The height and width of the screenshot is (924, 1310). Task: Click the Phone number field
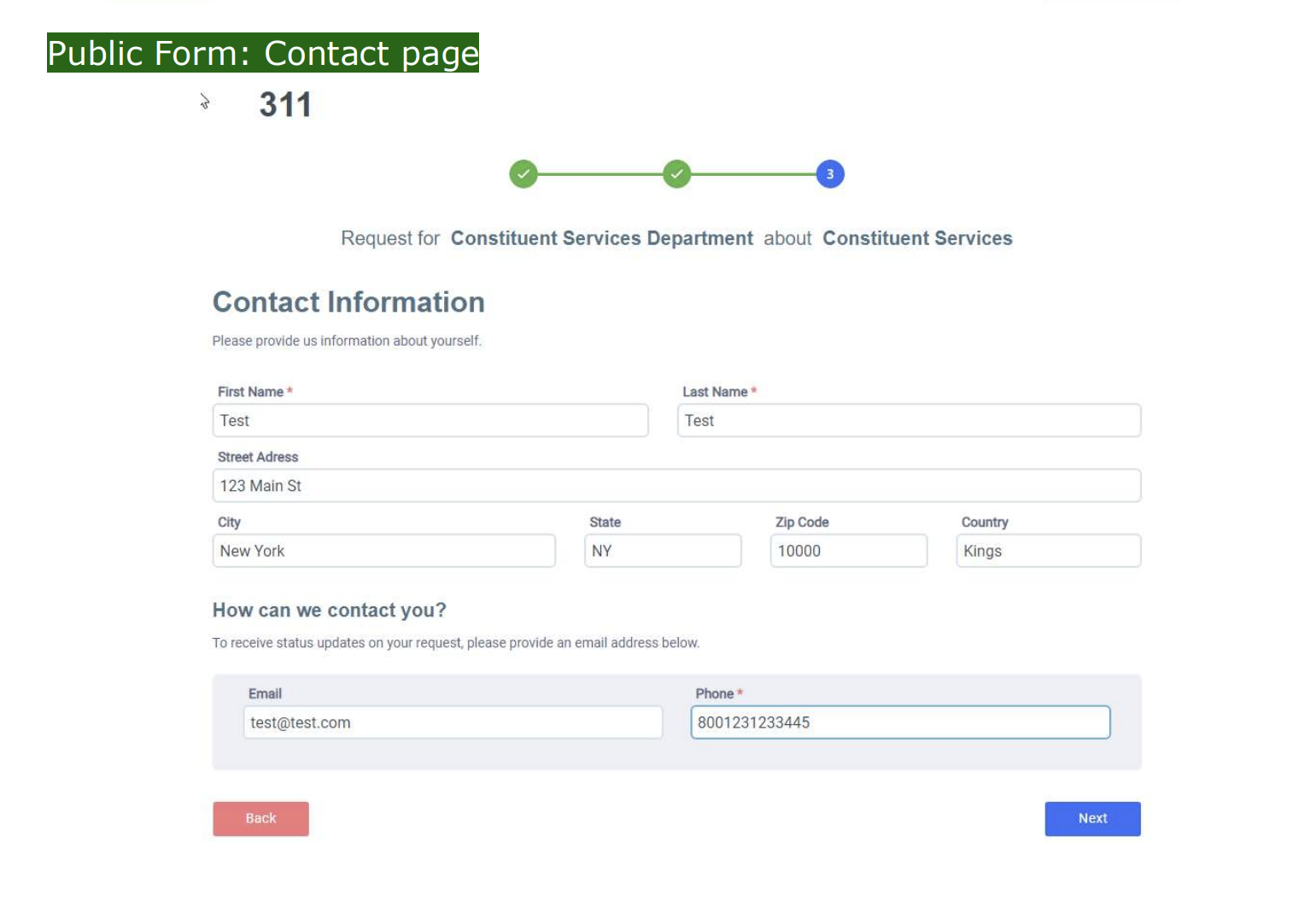coord(900,722)
